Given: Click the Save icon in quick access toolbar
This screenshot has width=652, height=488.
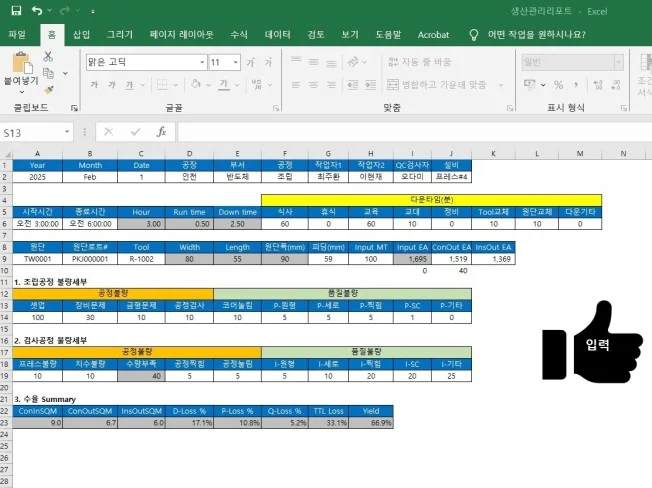Looking at the screenshot, I should (x=15, y=10).
